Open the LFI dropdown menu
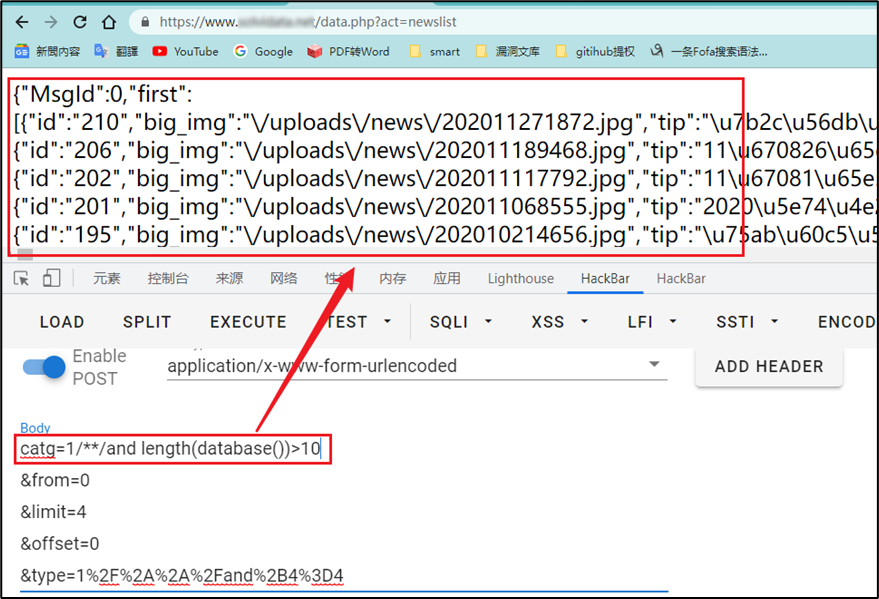The height and width of the screenshot is (599, 879). 653,322
